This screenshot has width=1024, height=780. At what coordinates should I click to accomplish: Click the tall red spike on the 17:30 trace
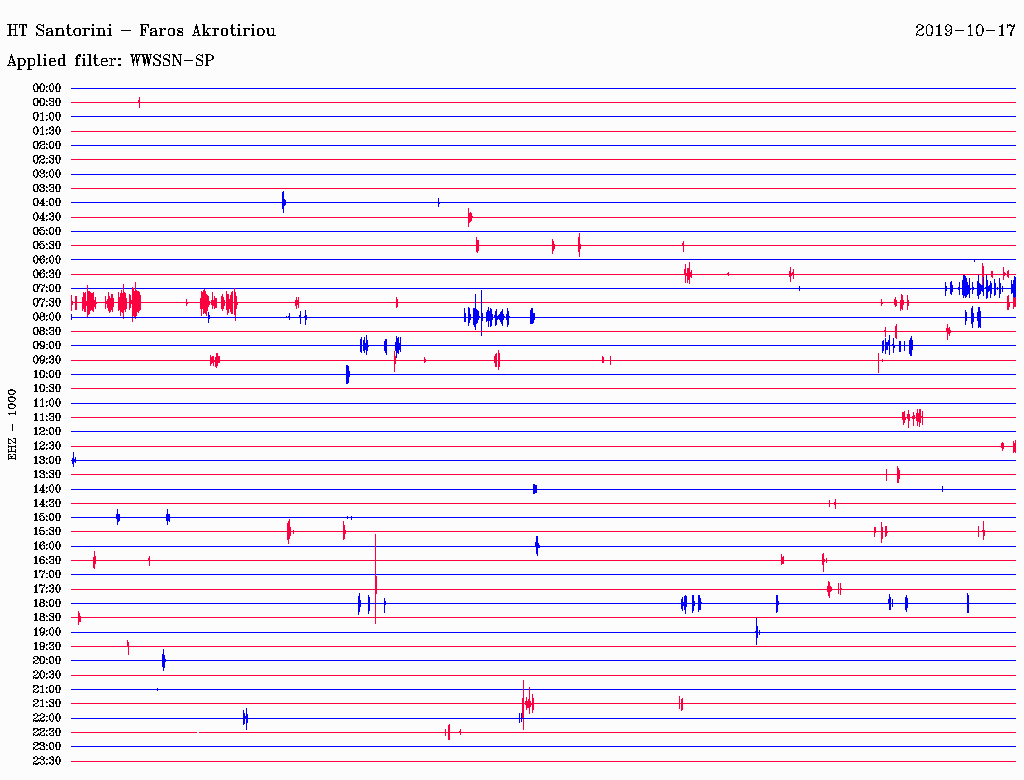pyautogui.click(x=376, y=579)
